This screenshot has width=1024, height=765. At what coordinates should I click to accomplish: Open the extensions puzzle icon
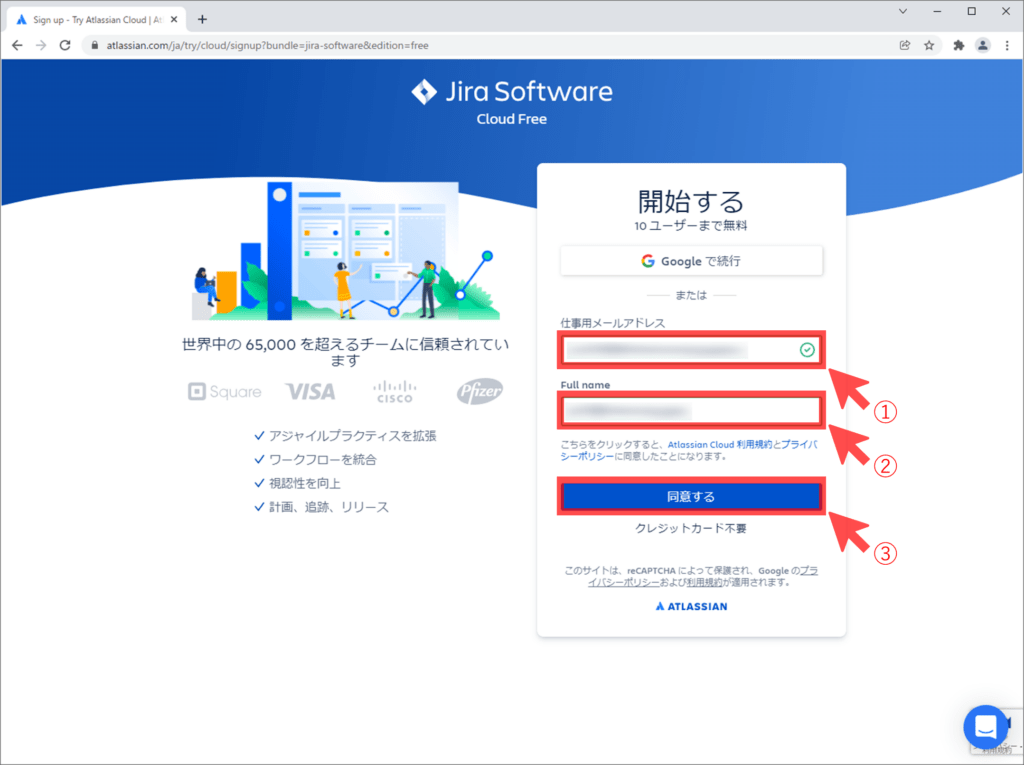(x=959, y=45)
